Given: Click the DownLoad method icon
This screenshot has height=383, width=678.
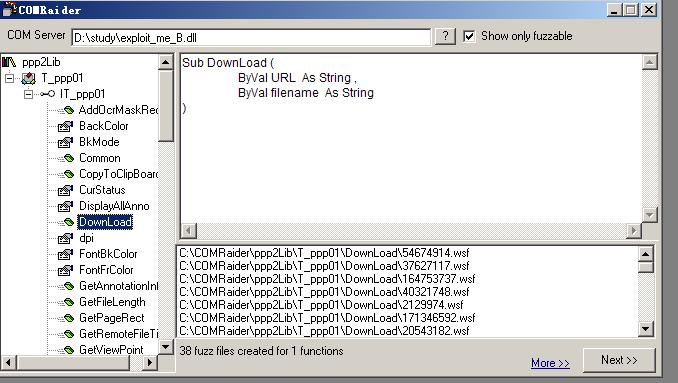Looking at the screenshot, I should 67,222.
